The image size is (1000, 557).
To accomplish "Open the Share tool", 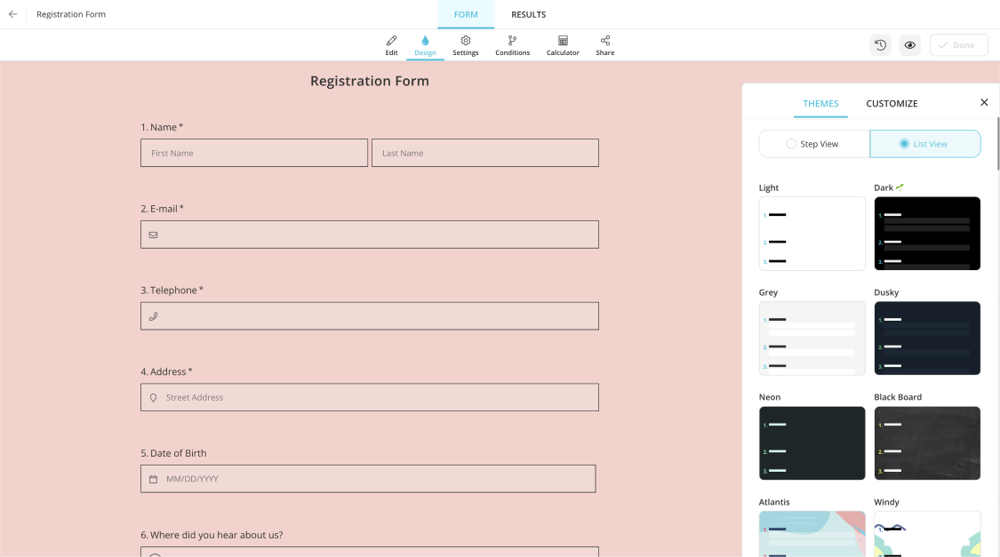I will (x=605, y=45).
